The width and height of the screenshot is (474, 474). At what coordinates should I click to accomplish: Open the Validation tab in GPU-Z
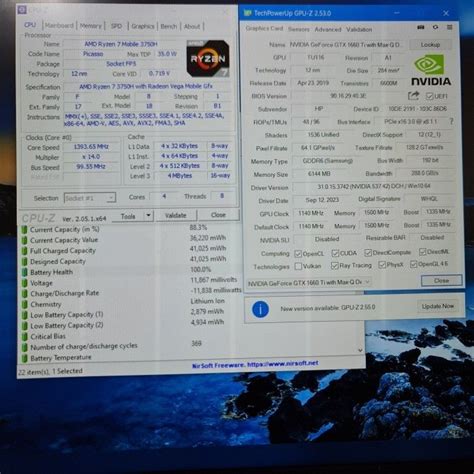[359, 29]
